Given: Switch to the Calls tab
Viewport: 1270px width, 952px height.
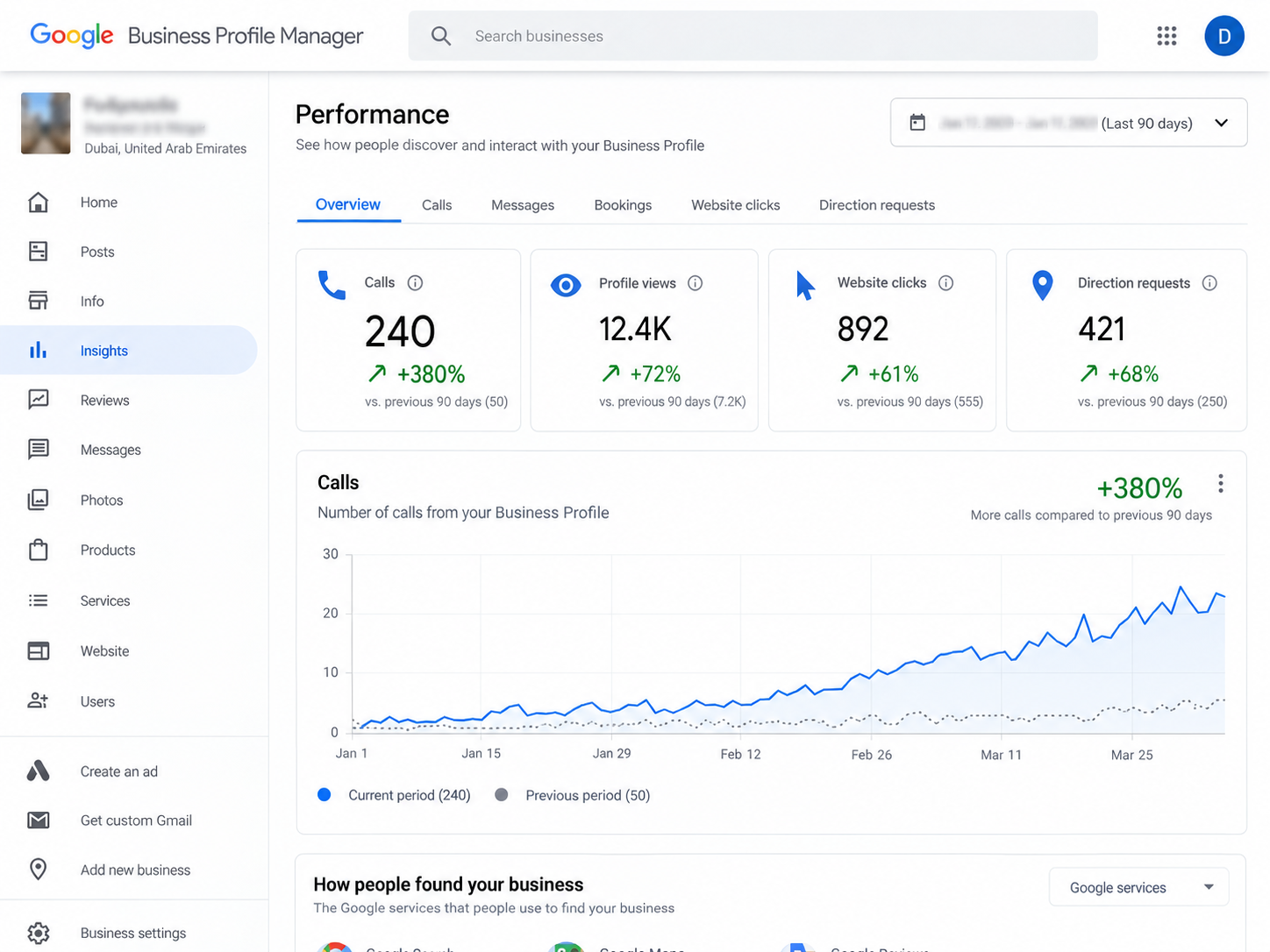Looking at the screenshot, I should [x=437, y=205].
